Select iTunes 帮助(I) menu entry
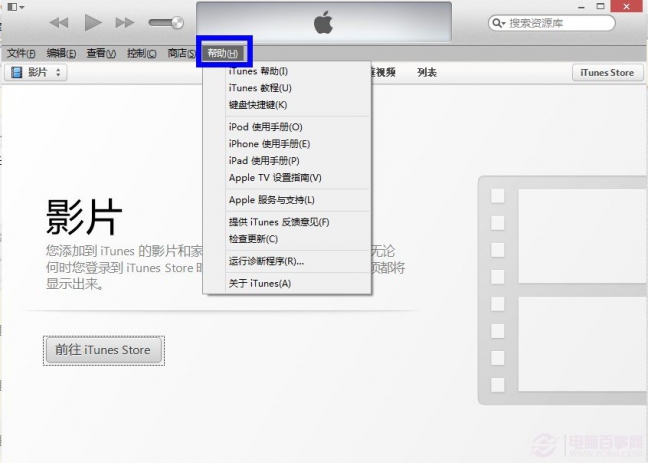 [258, 71]
